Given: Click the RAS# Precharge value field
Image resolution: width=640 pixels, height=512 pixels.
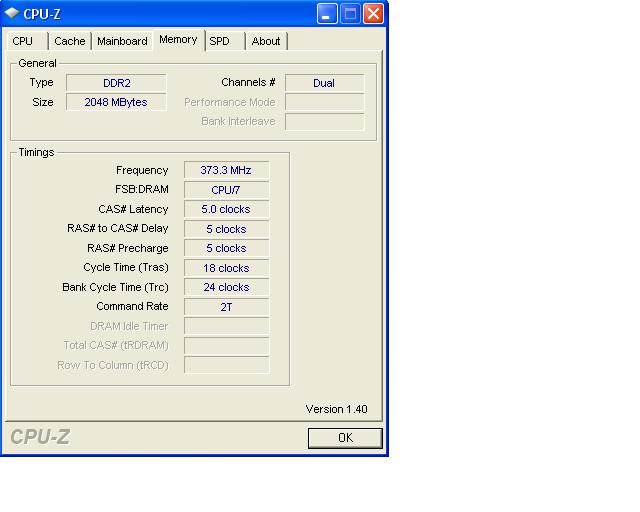Looking at the screenshot, I should pos(227,248).
